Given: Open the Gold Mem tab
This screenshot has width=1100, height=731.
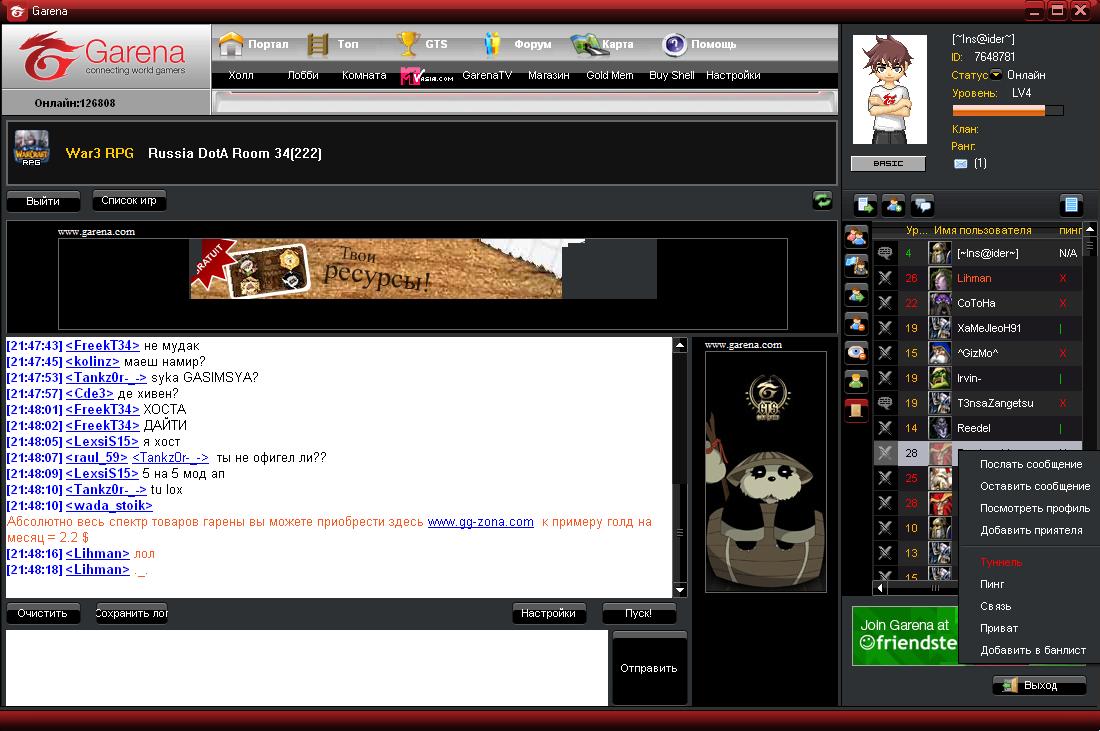Looking at the screenshot, I should (610, 75).
